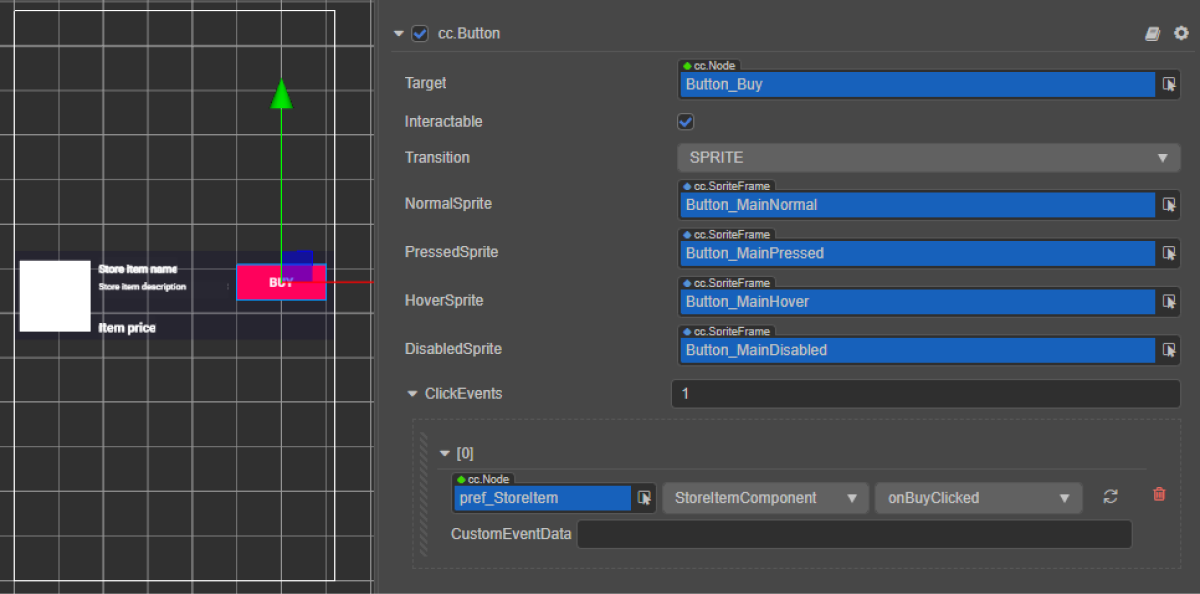Collapse the cc.Button component section
This screenshot has width=1200, height=594.
tap(399, 34)
